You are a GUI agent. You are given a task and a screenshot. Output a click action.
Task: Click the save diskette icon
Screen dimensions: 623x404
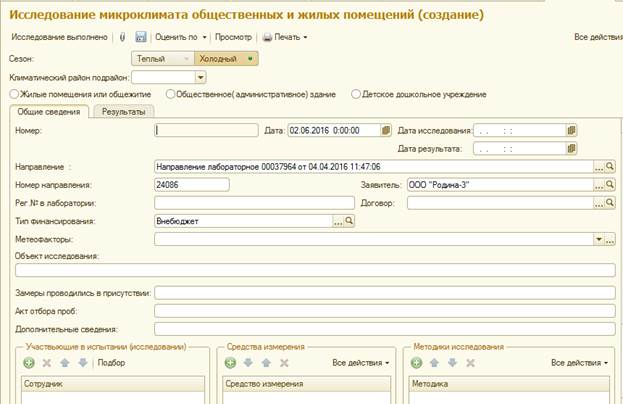tap(141, 37)
